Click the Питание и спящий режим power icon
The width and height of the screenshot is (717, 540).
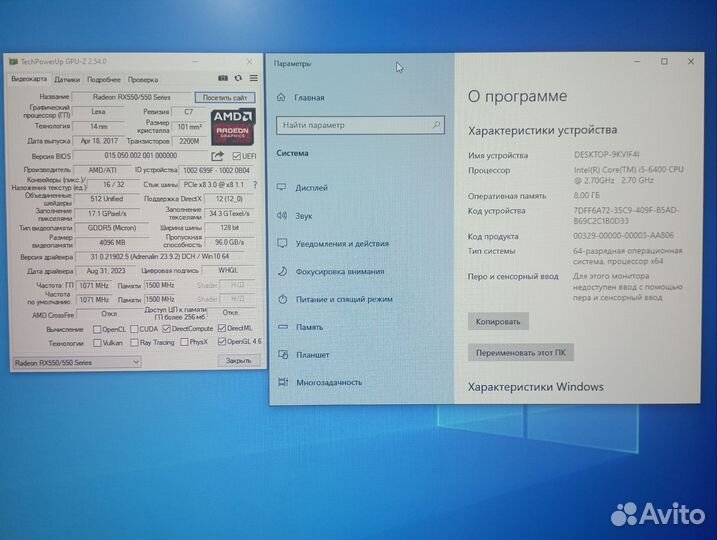coord(283,299)
